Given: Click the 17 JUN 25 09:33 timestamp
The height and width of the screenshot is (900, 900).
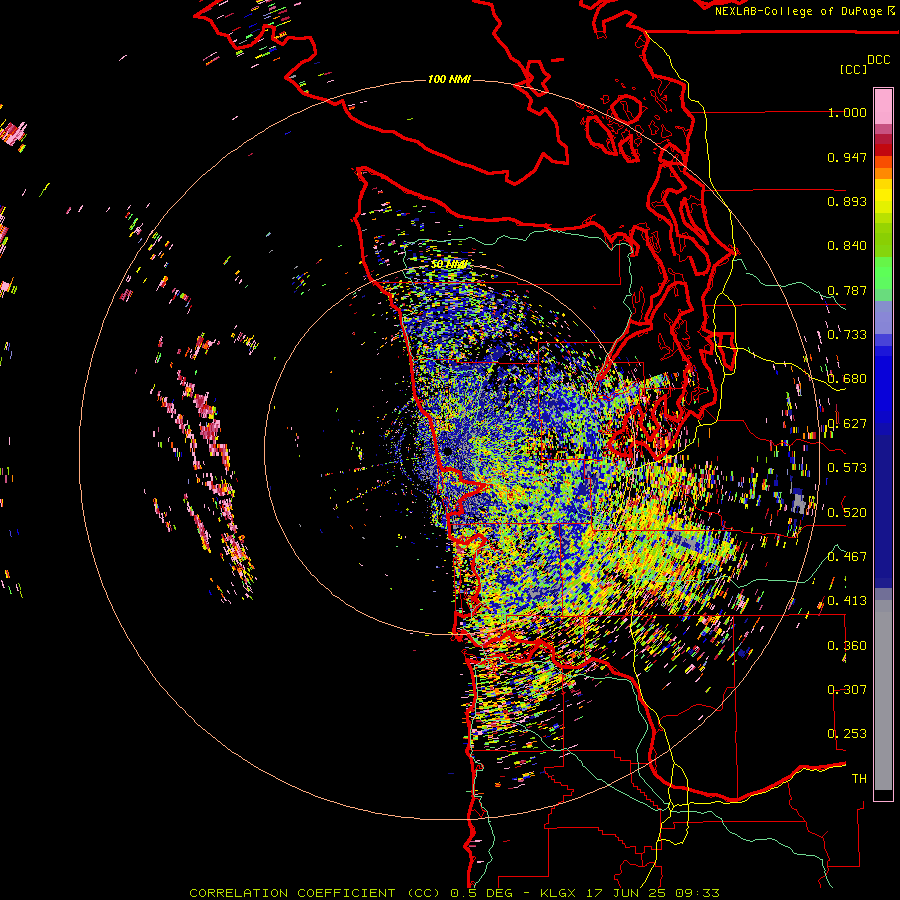Looking at the screenshot, I should (x=653, y=893).
